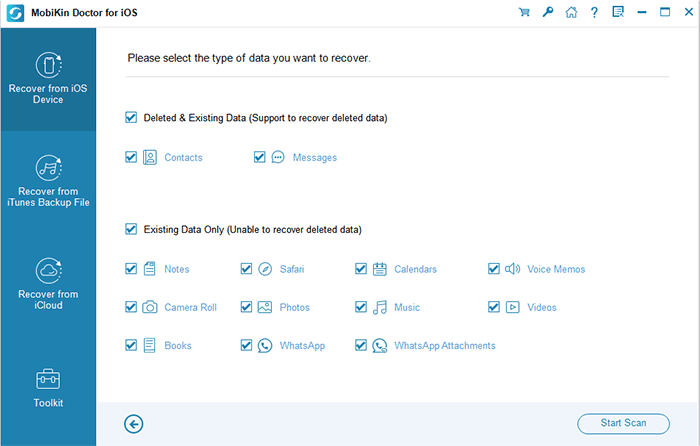Click the Safari compass icon

265,269
